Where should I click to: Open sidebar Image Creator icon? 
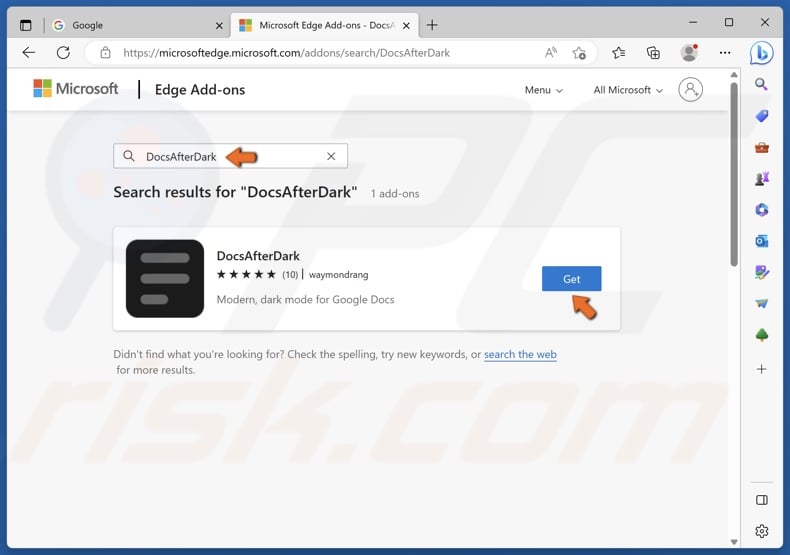pos(761,272)
